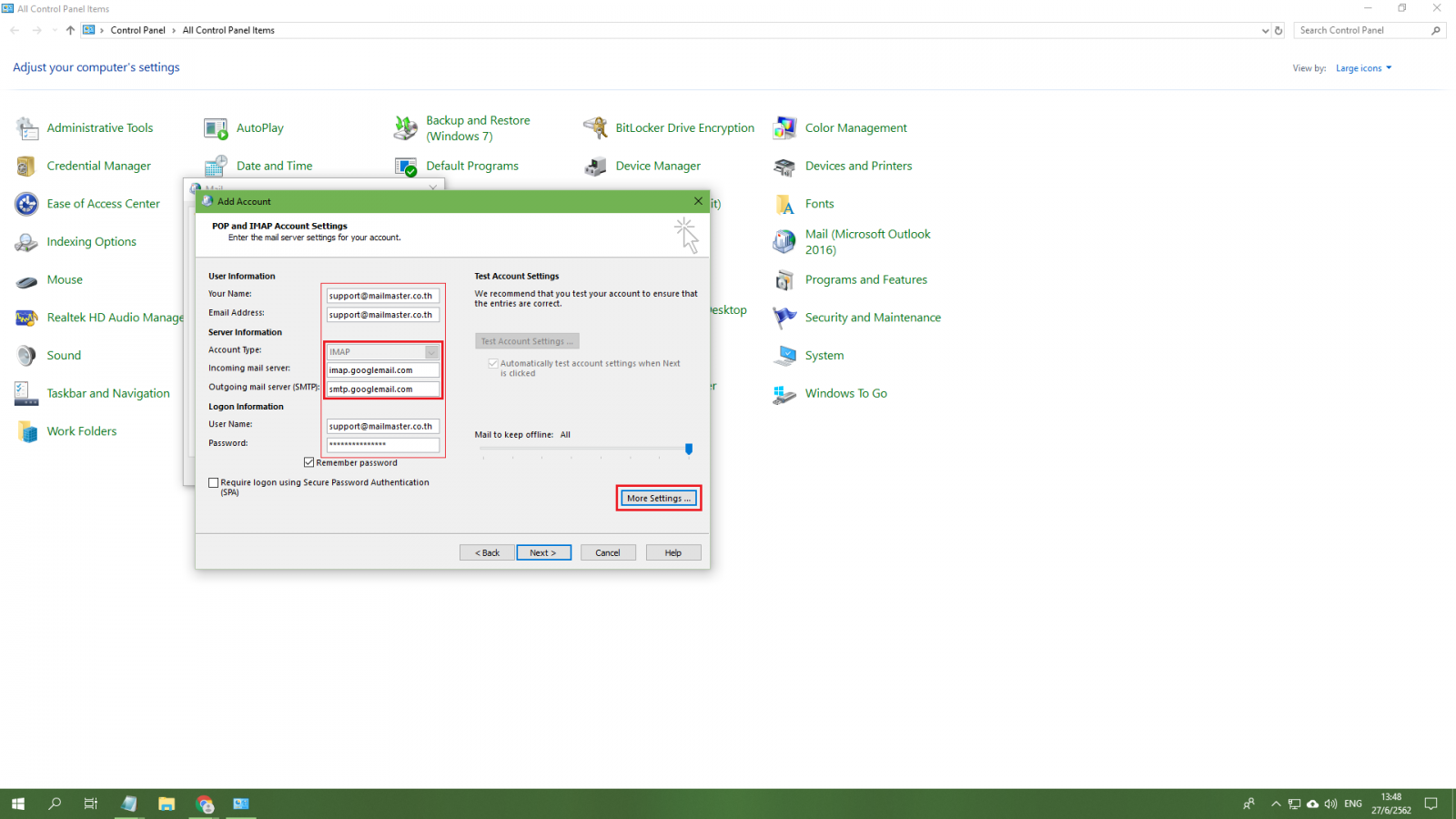Screen dimensions: 1456x819
Task: Click the Password input field
Action: pyautogui.click(x=383, y=445)
